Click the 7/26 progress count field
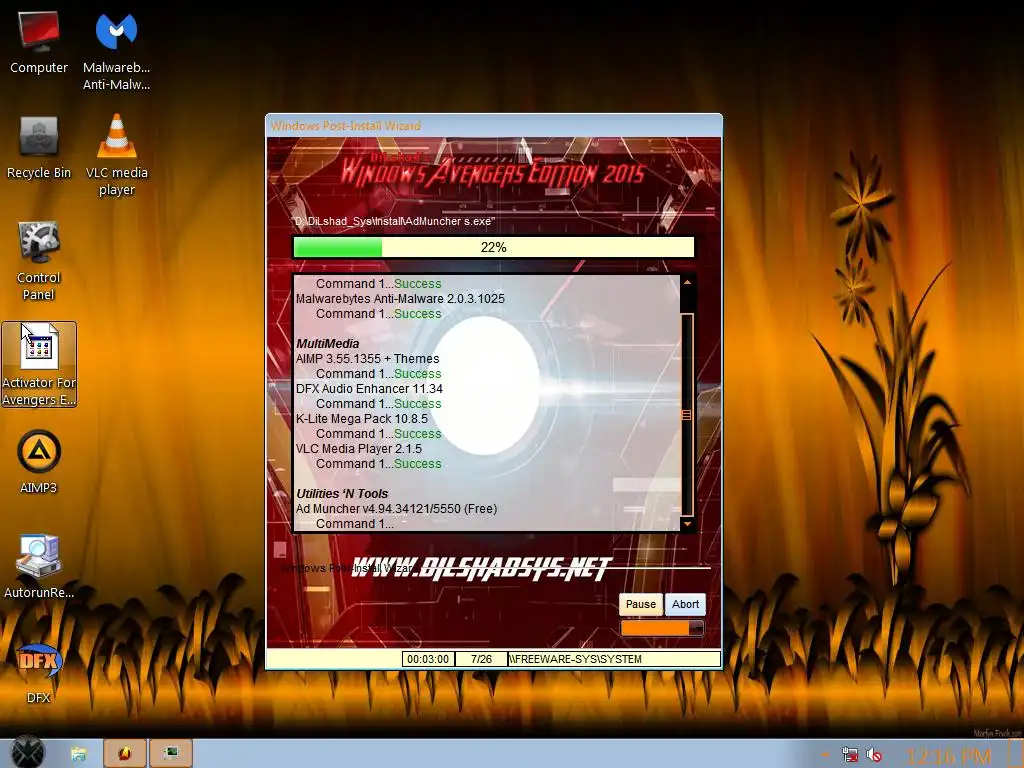 481,659
